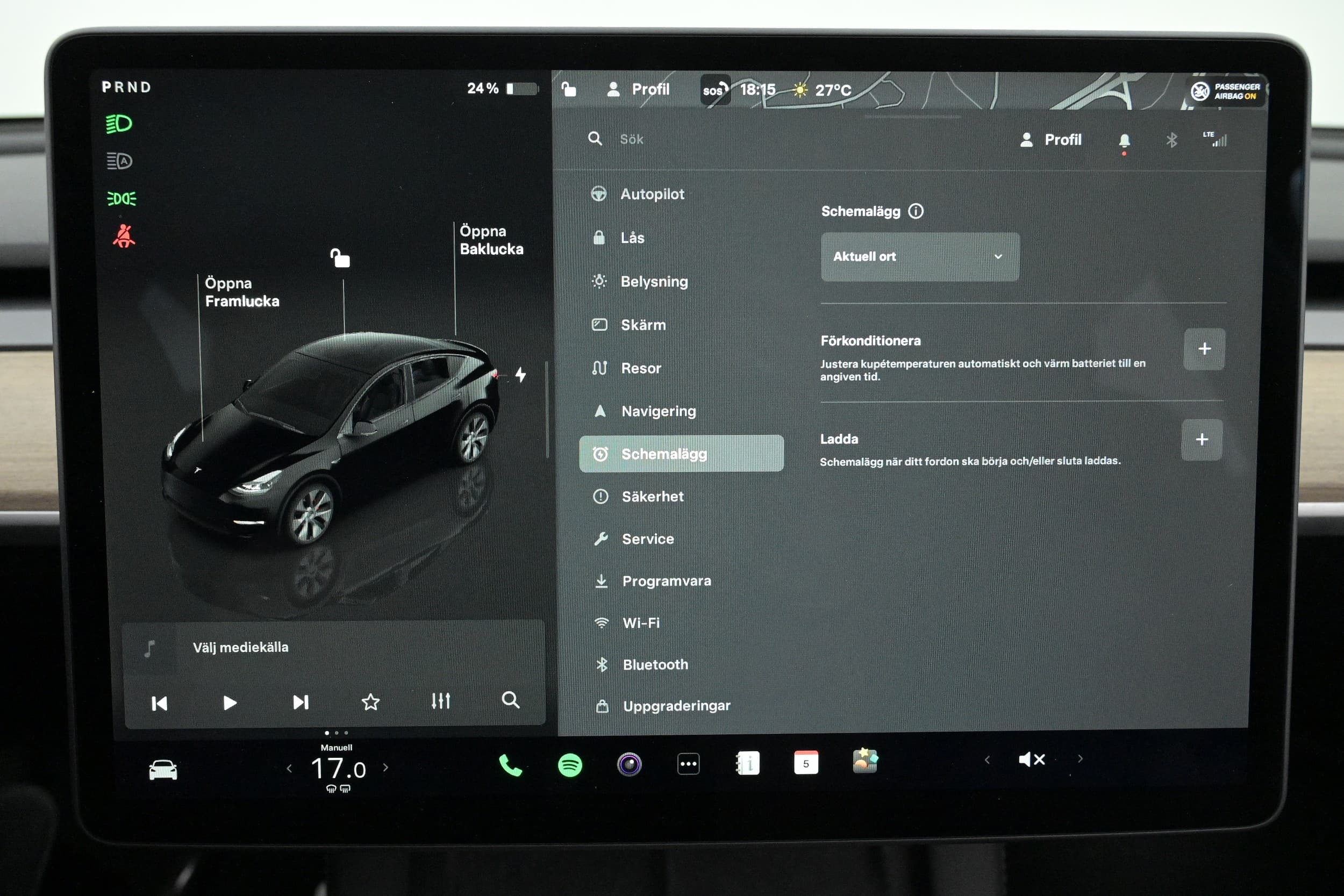The height and width of the screenshot is (896, 1344).
Task: Open the all-apps three dots icon
Action: 688,764
